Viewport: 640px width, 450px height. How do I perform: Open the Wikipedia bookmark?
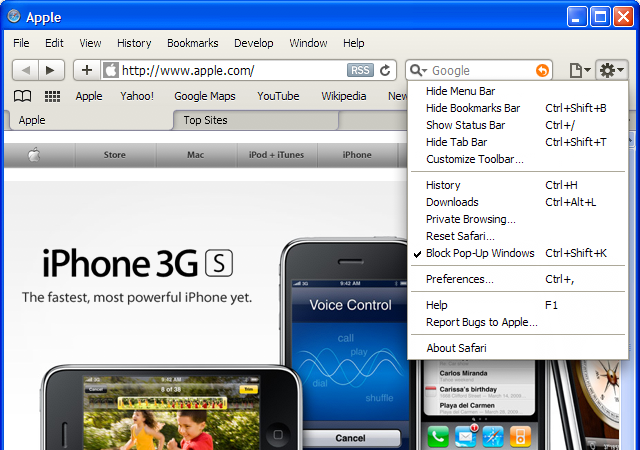coord(344,96)
